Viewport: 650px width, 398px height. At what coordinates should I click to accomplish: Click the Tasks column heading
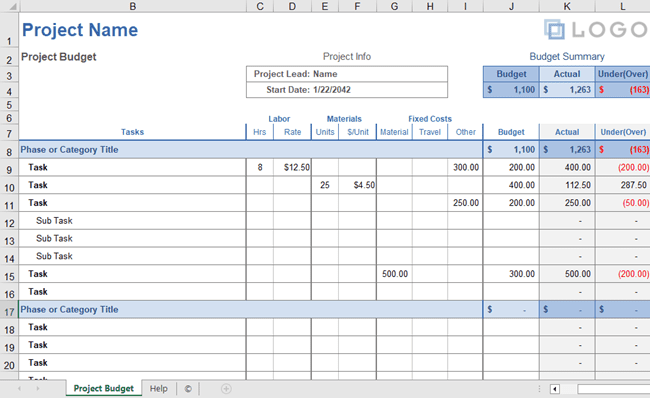[132, 132]
